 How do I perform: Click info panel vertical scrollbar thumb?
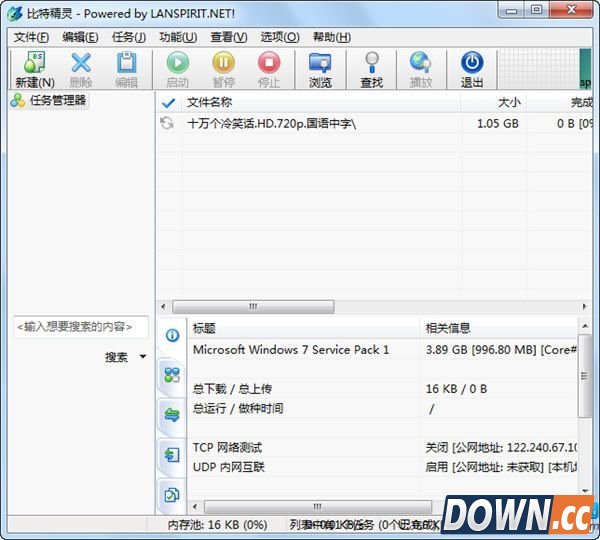pyautogui.click(x=585, y=376)
